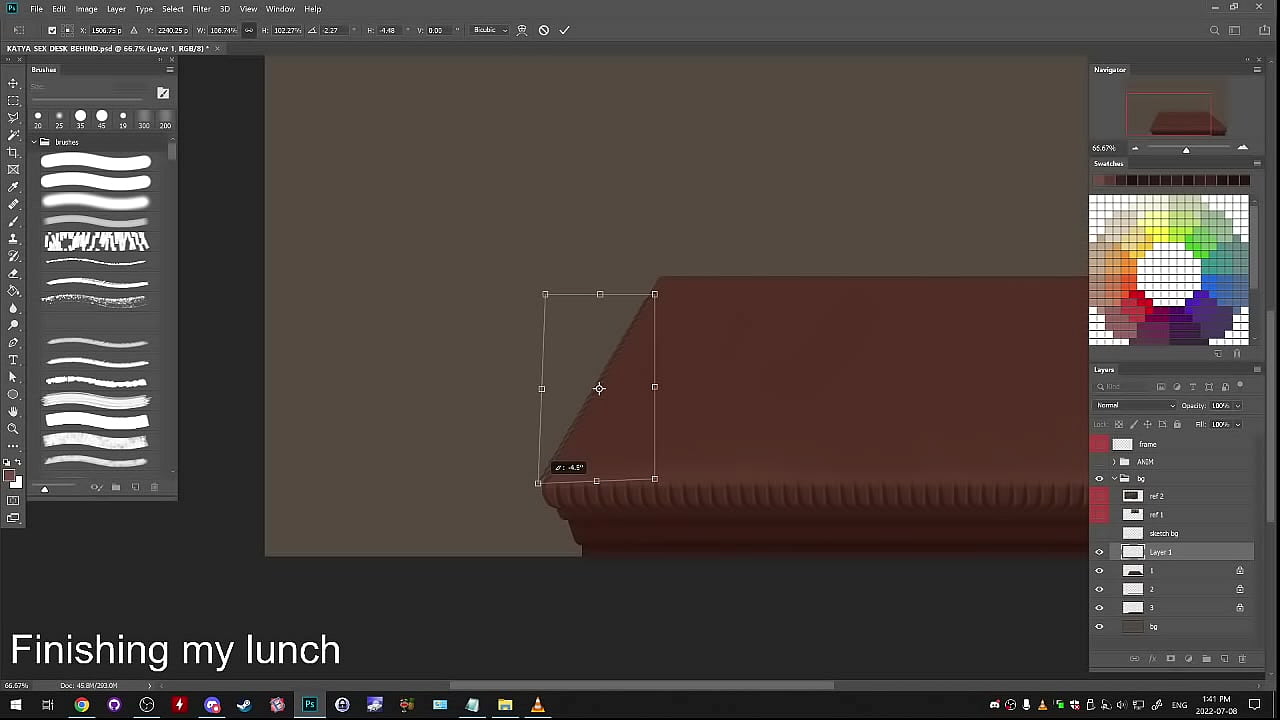This screenshot has height=720, width=1280.
Task: Hide Layer 1 with its eye icon
Action: pyautogui.click(x=1099, y=552)
